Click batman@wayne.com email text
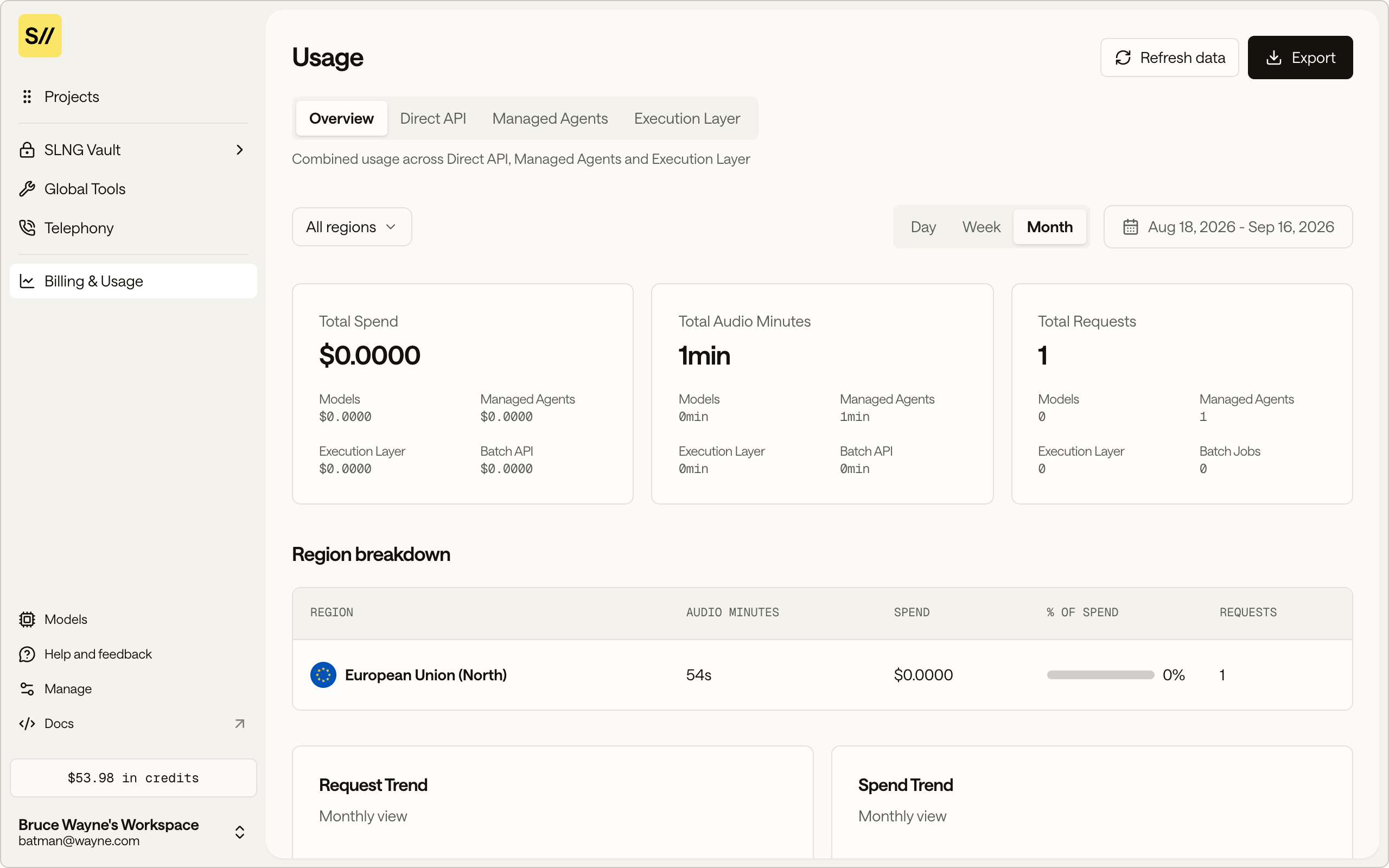 point(79,840)
